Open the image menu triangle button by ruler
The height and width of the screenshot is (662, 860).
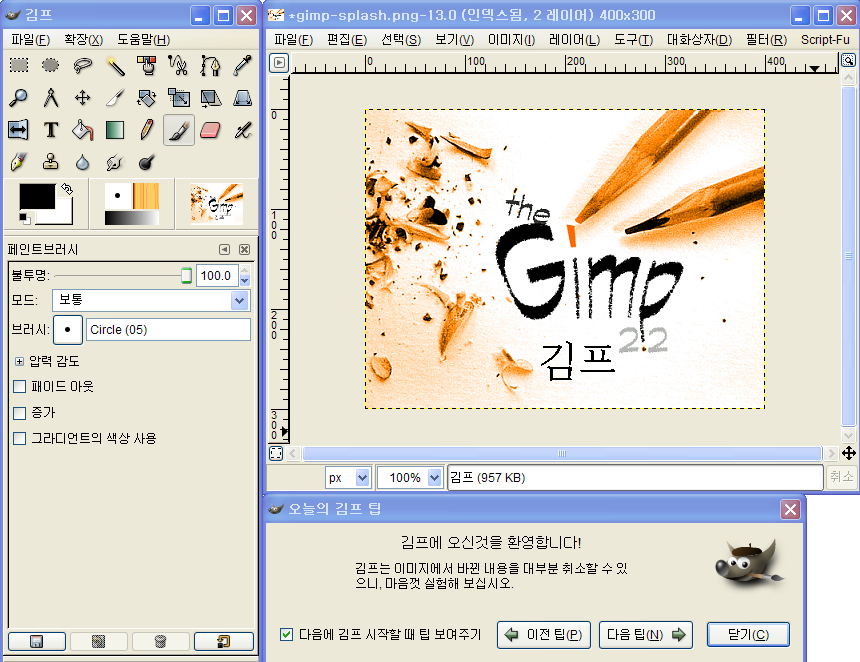pos(279,63)
